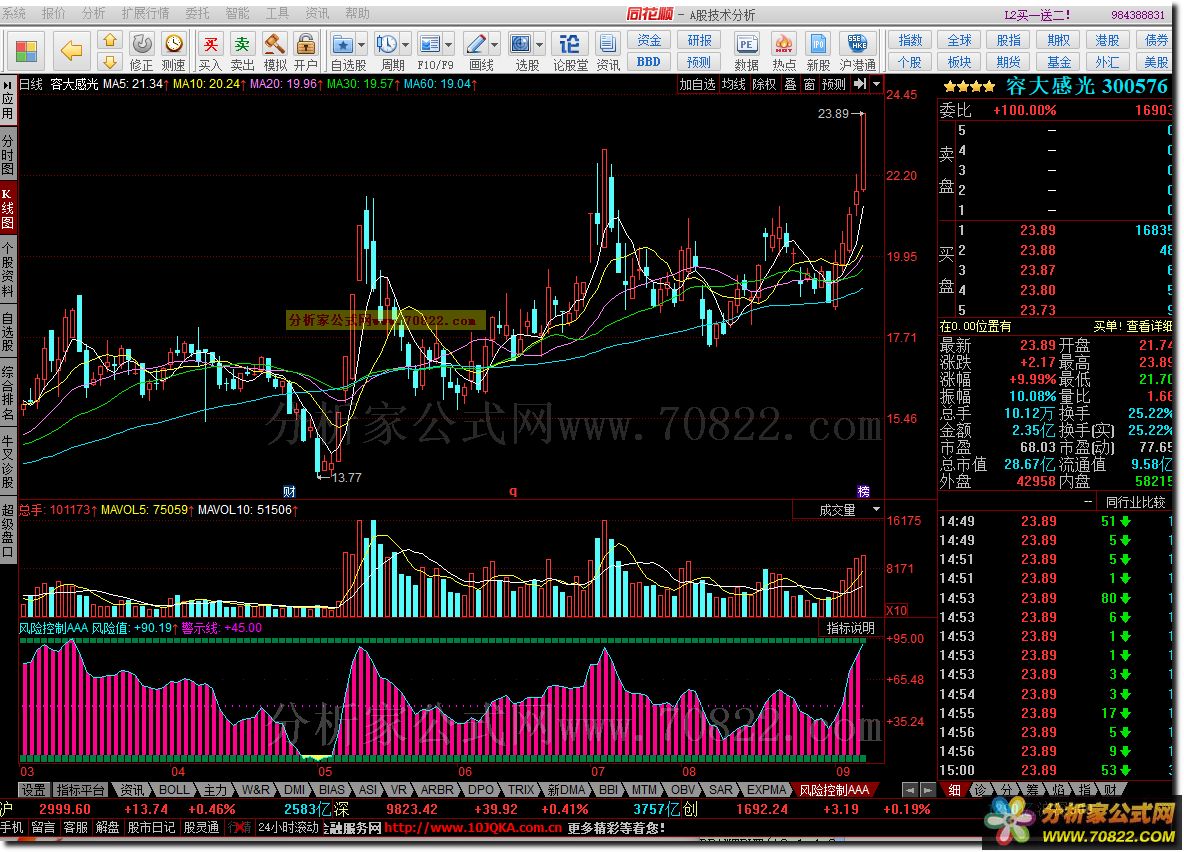Expand the 选股 dropdown arrow
This screenshot has height=852, width=1184.
[539, 45]
